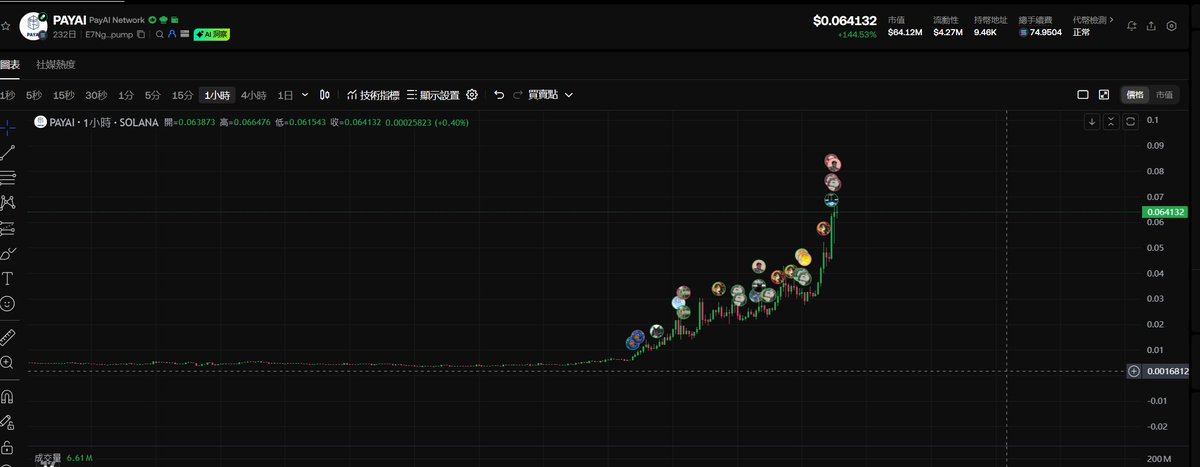Select the text annotation tool
The width and height of the screenshot is (1200, 467).
(x=7, y=278)
